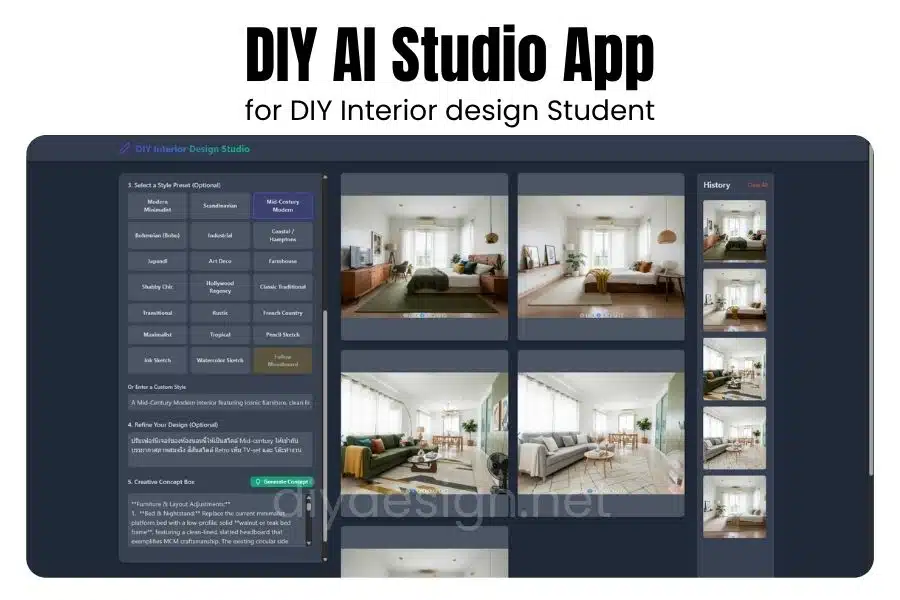Image resolution: width=900 pixels, height=600 pixels.
Task: Open generated living room with gray sofa
Action: pyautogui.click(x=601, y=434)
